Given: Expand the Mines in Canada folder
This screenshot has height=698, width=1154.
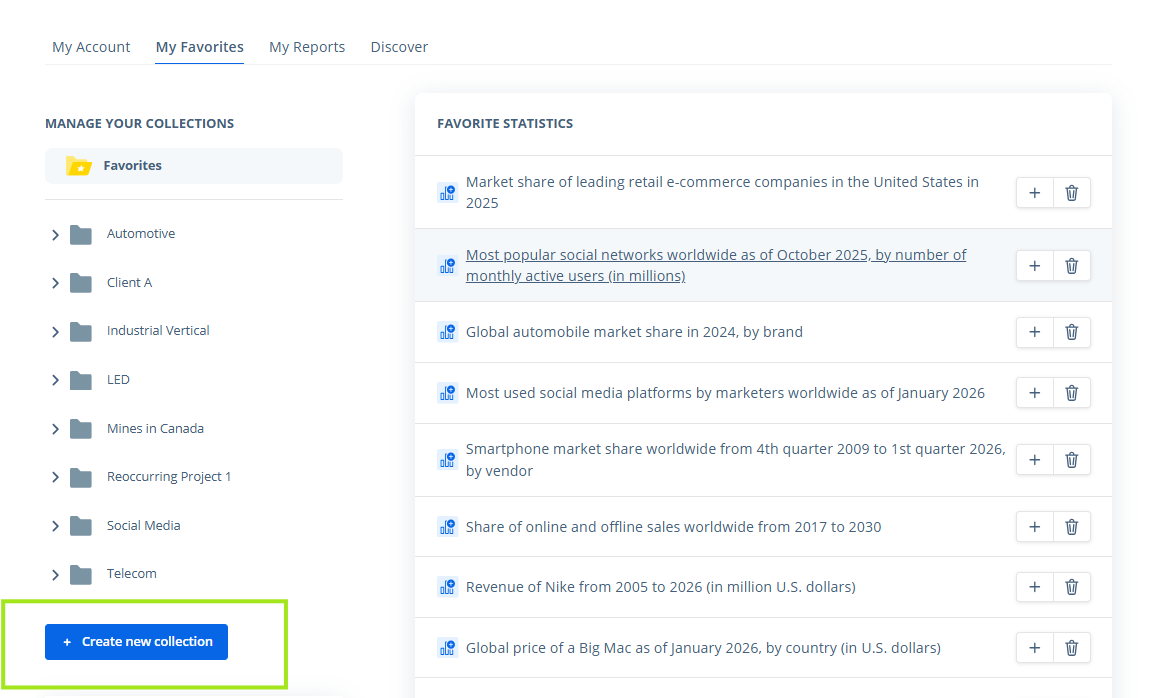Looking at the screenshot, I should point(55,429).
